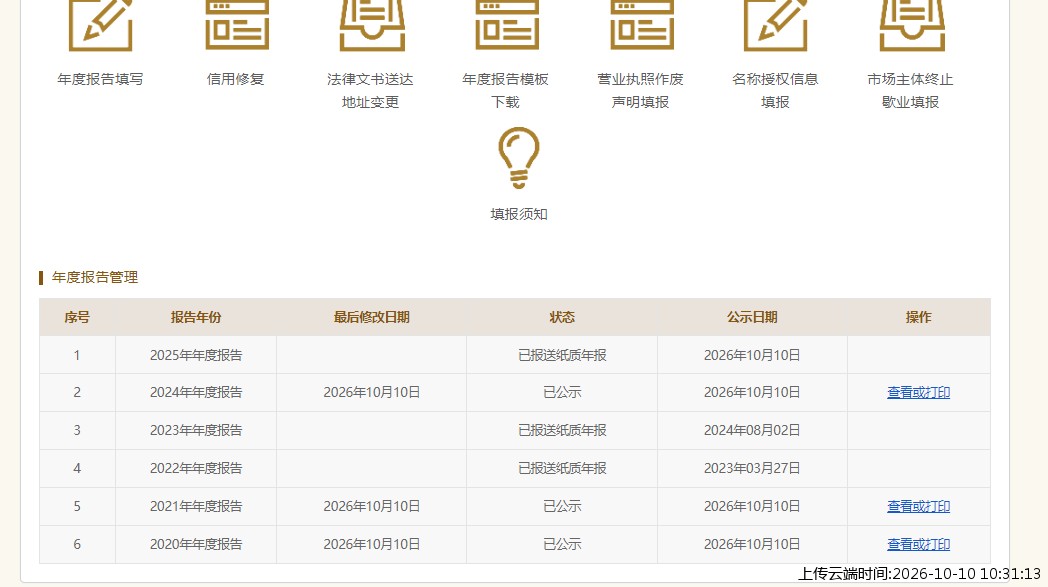1048x587 pixels.
Task: Click 已公示 status in the 2021 row
Action: [562, 507]
